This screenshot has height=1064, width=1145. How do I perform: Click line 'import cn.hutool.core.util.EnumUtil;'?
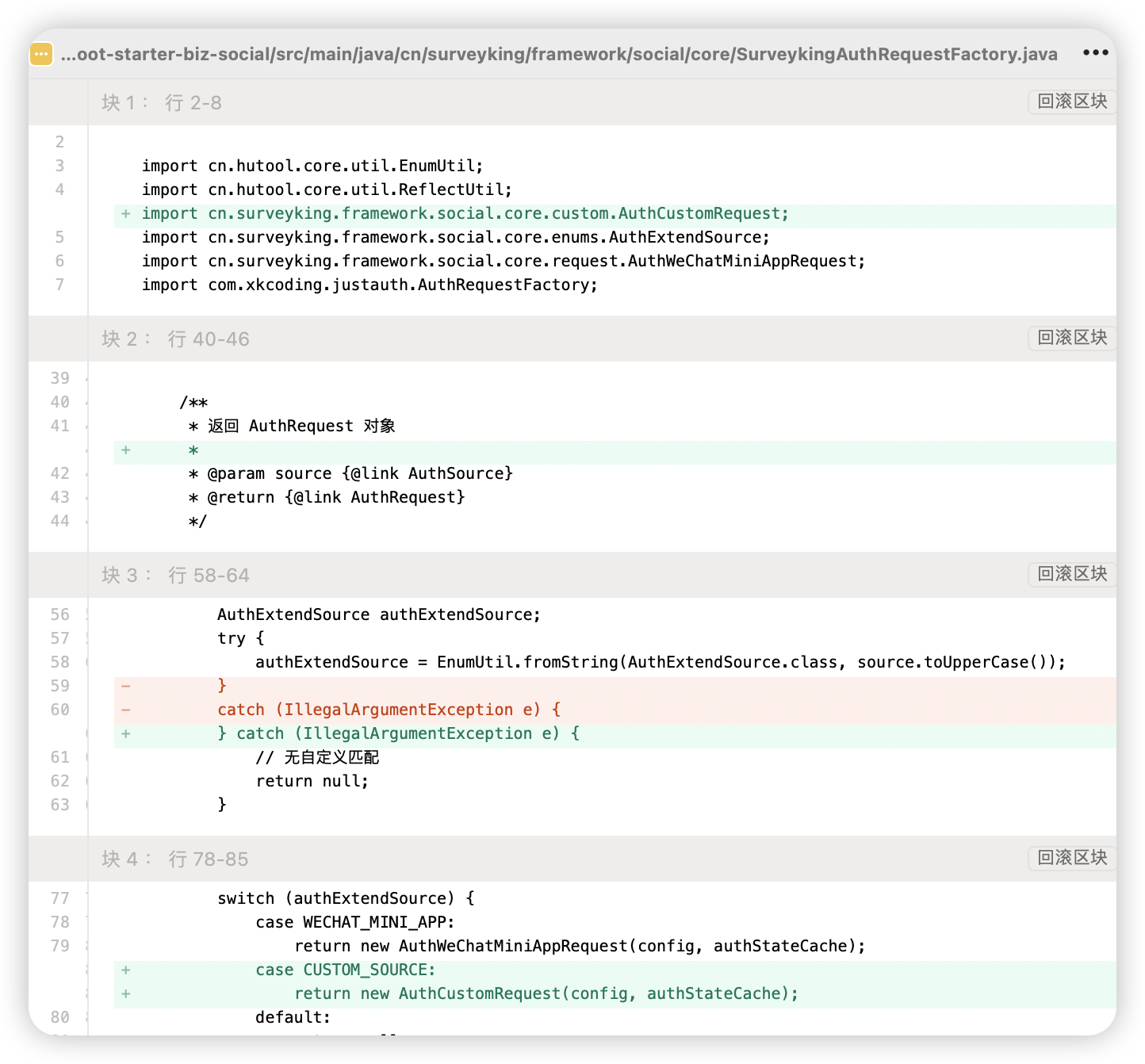(x=312, y=166)
